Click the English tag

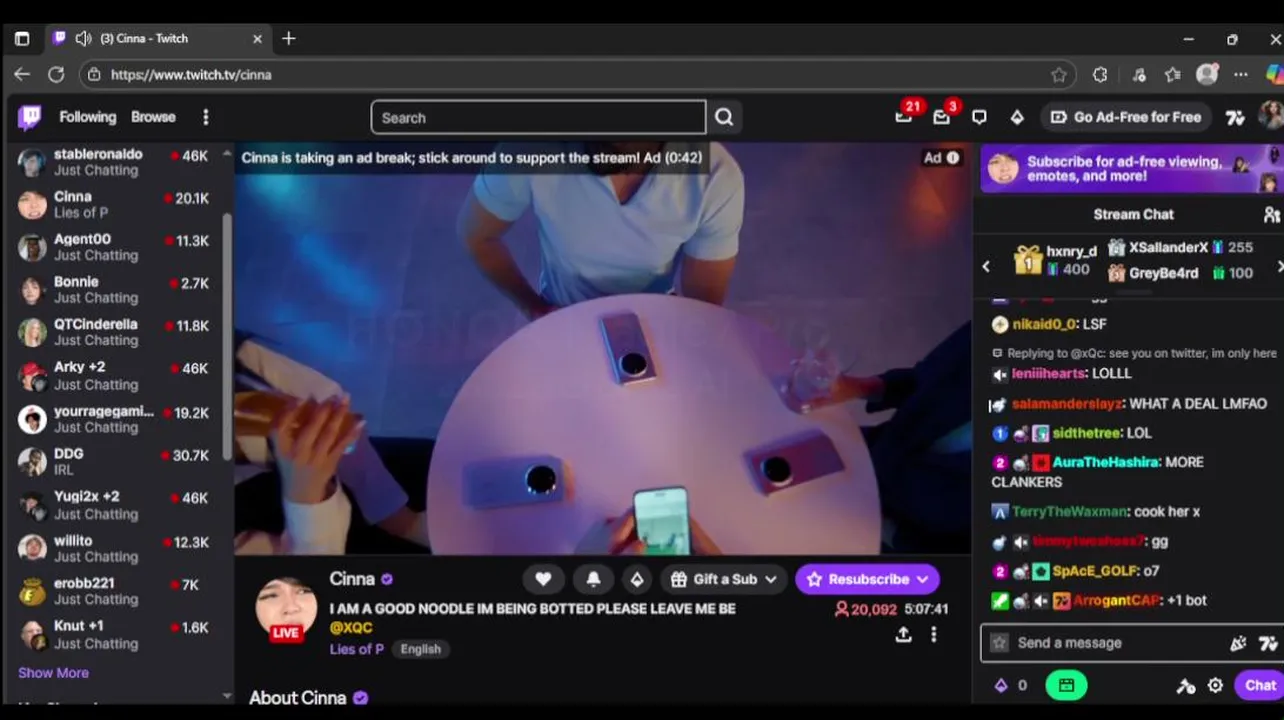click(420, 649)
